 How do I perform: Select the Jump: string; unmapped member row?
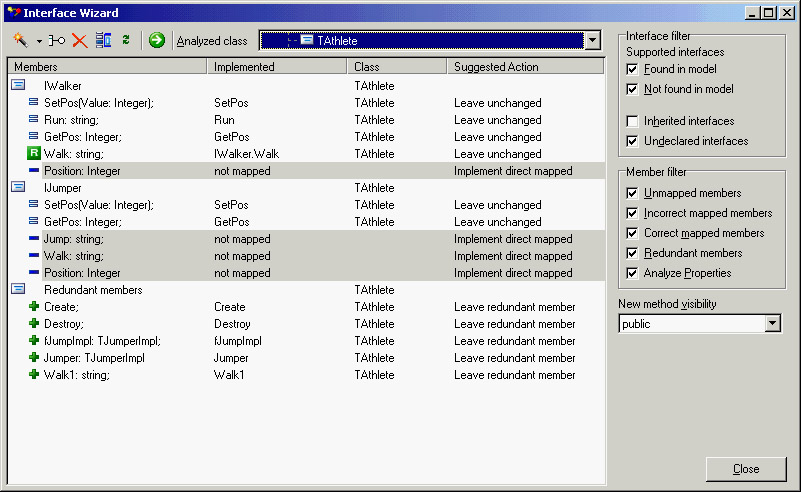tap(73, 239)
